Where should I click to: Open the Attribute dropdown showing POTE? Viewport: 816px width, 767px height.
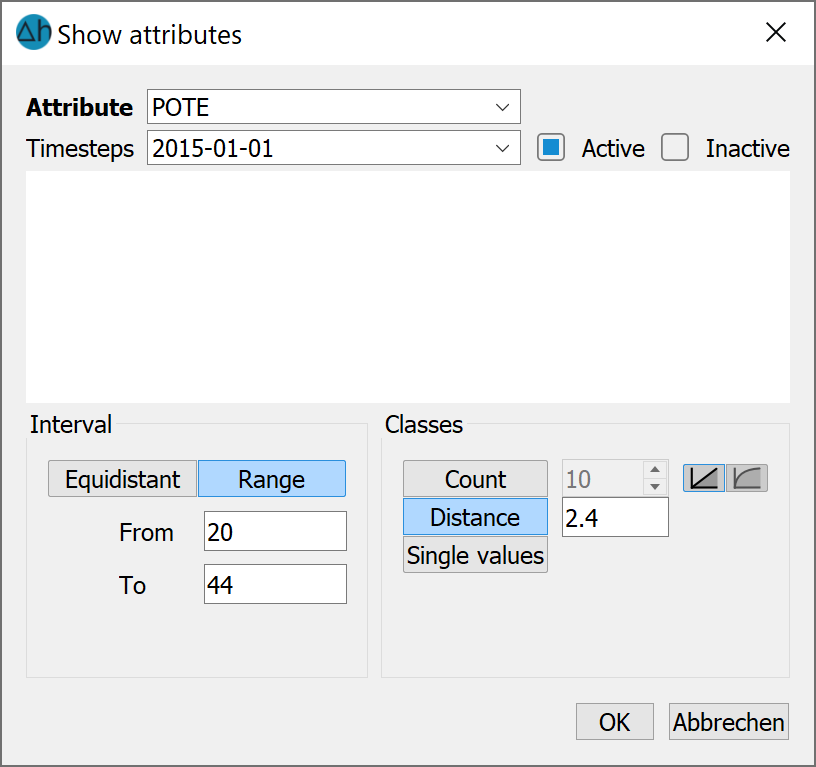pyautogui.click(x=334, y=107)
